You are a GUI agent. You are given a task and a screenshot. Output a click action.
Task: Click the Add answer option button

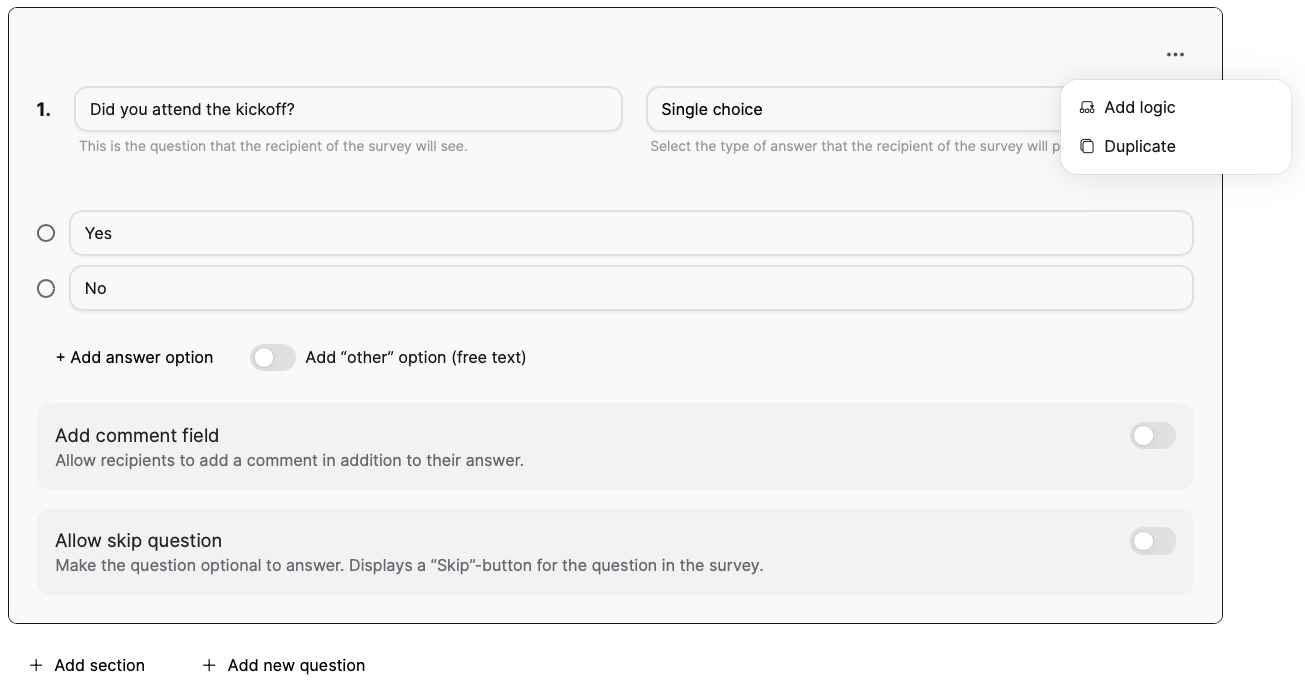click(x=134, y=358)
